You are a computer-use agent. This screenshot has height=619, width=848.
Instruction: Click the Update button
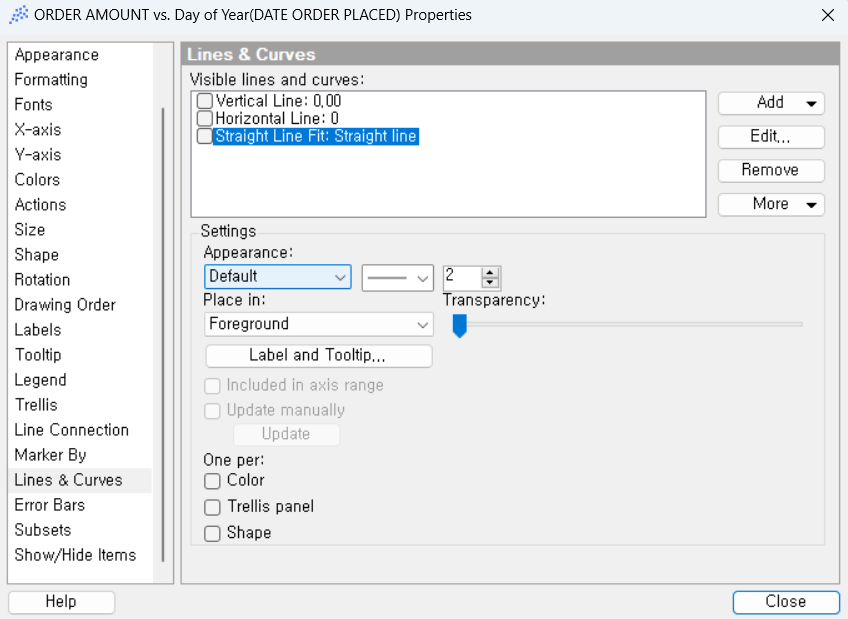click(x=286, y=434)
